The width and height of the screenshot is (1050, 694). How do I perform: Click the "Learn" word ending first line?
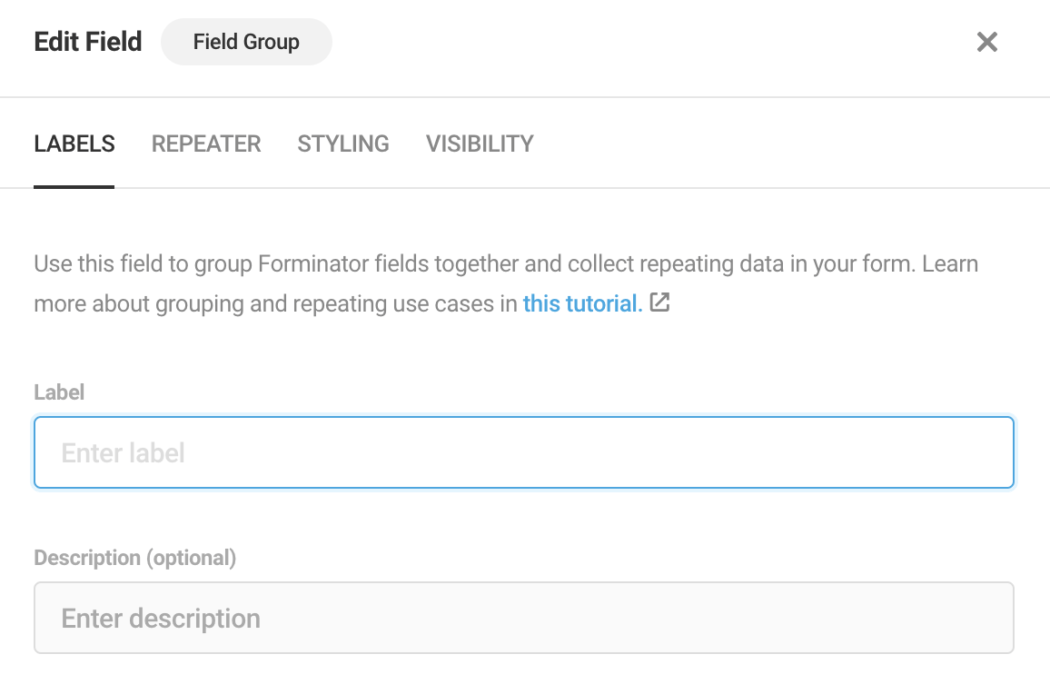(950, 265)
